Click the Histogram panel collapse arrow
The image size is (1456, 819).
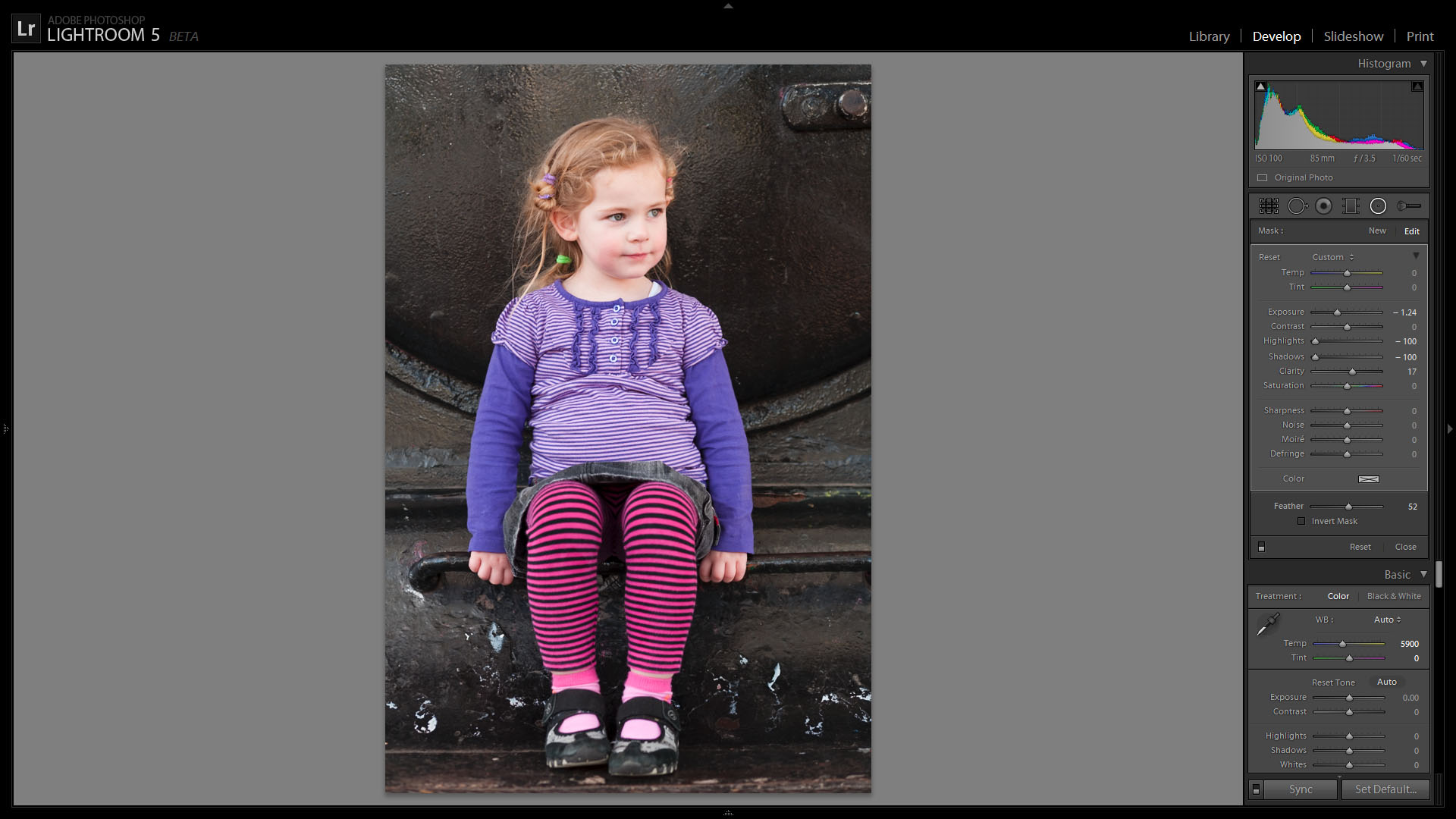[1424, 63]
